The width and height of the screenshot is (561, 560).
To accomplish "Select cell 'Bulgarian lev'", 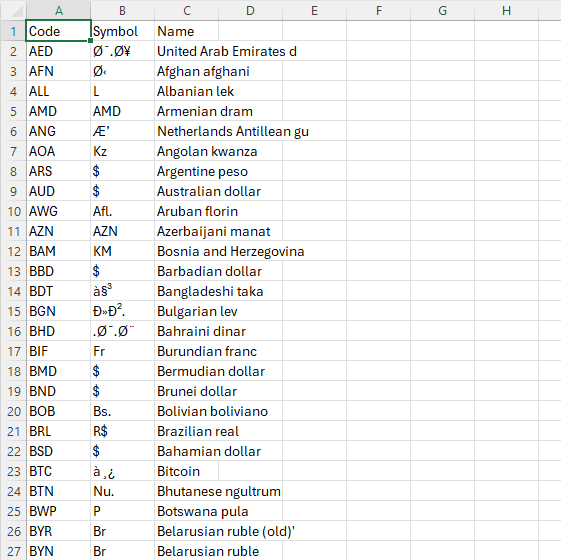I will 186,311.
